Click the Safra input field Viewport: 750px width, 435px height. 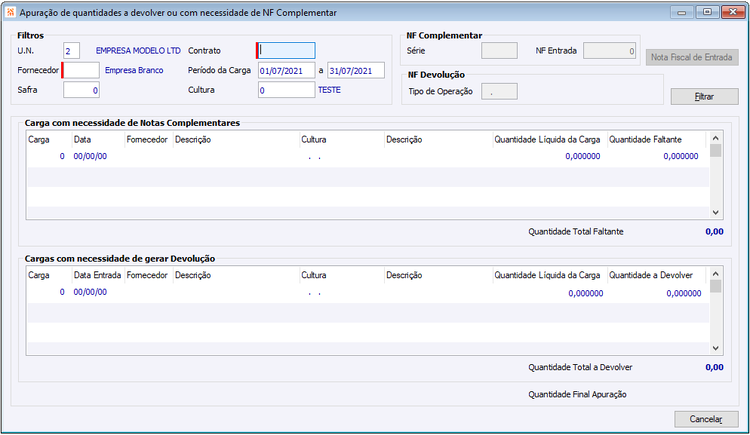point(81,90)
